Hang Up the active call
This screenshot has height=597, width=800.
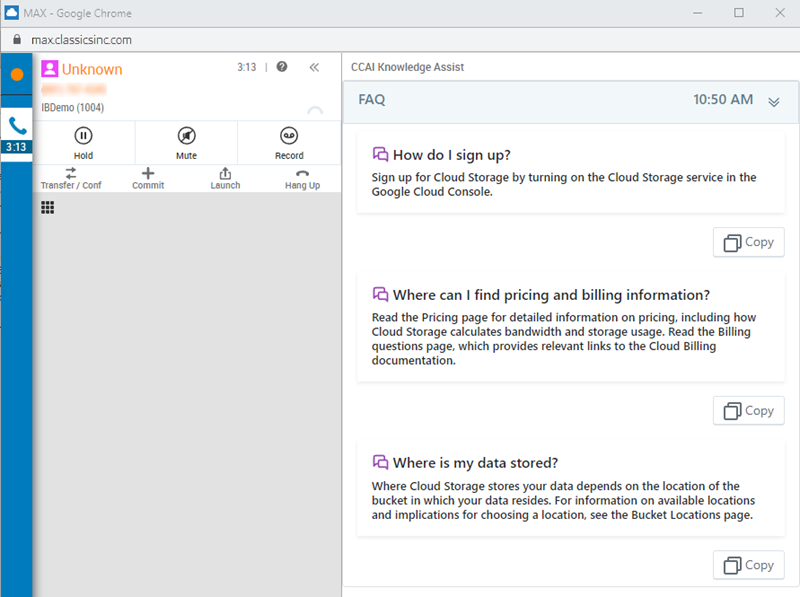click(x=303, y=179)
